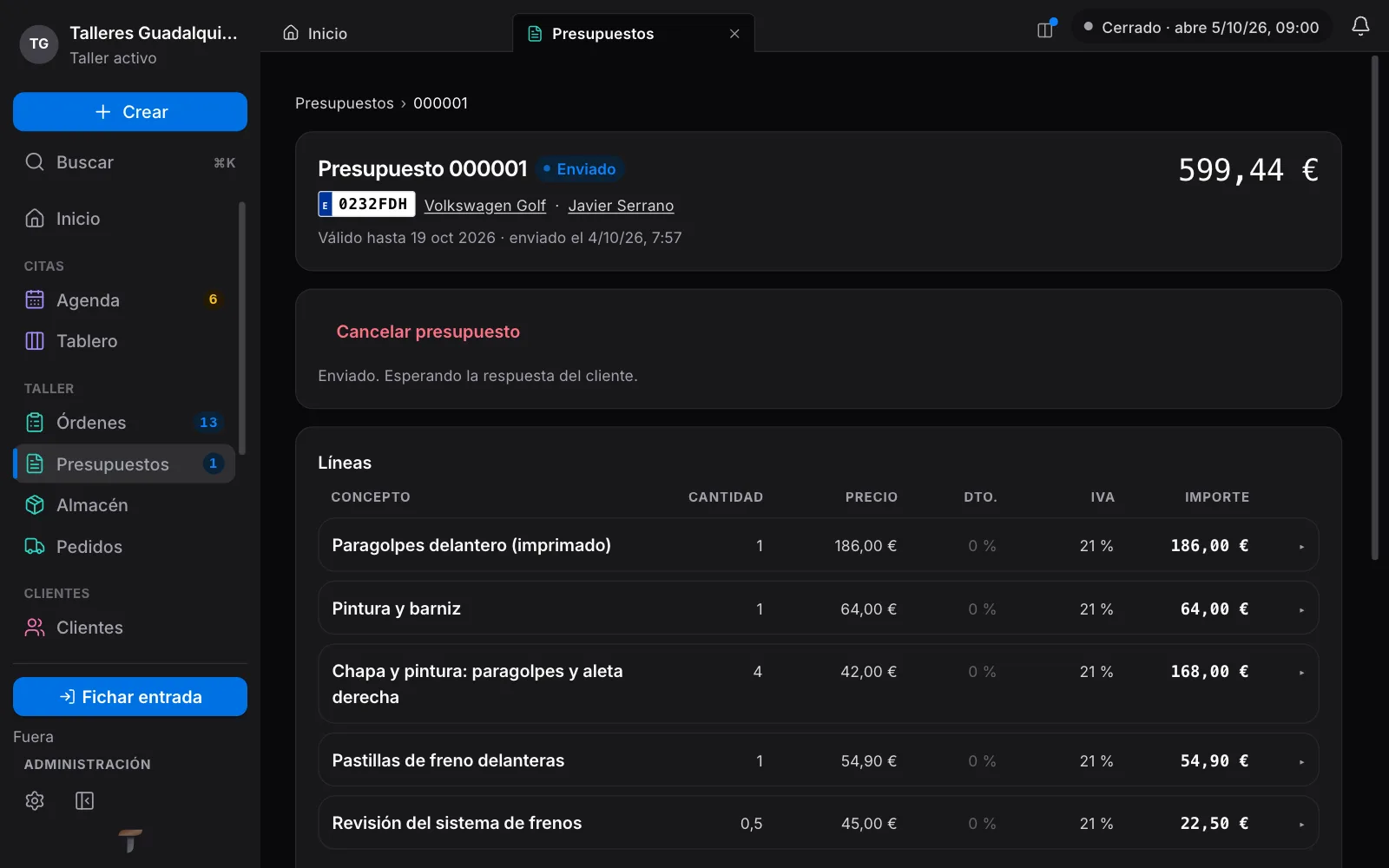
Task: Open the notifications bell
Action: coord(1360,27)
